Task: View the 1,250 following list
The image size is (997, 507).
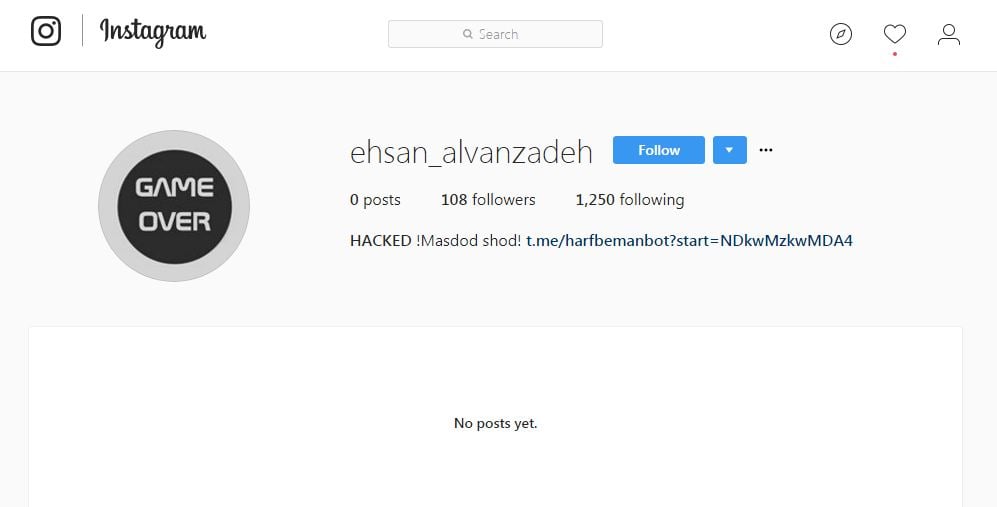Action: 629,200
